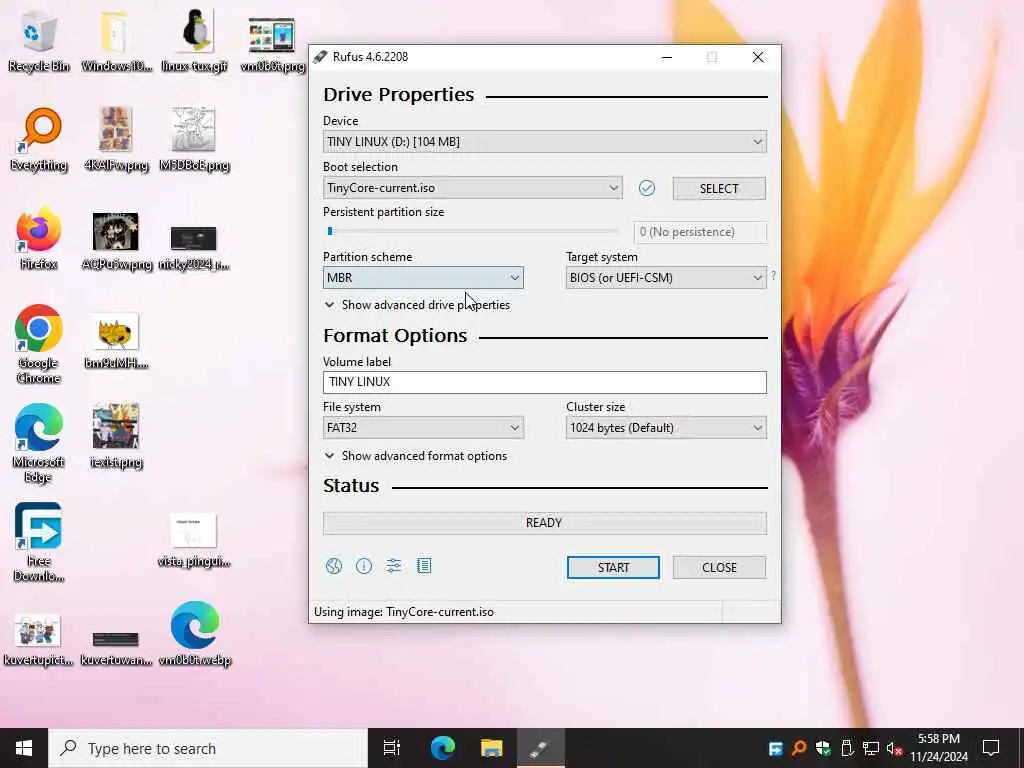1024x768 pixels.
Task: Open the Partition scheme MBR dropdown
Action: [x=423, y=278]
